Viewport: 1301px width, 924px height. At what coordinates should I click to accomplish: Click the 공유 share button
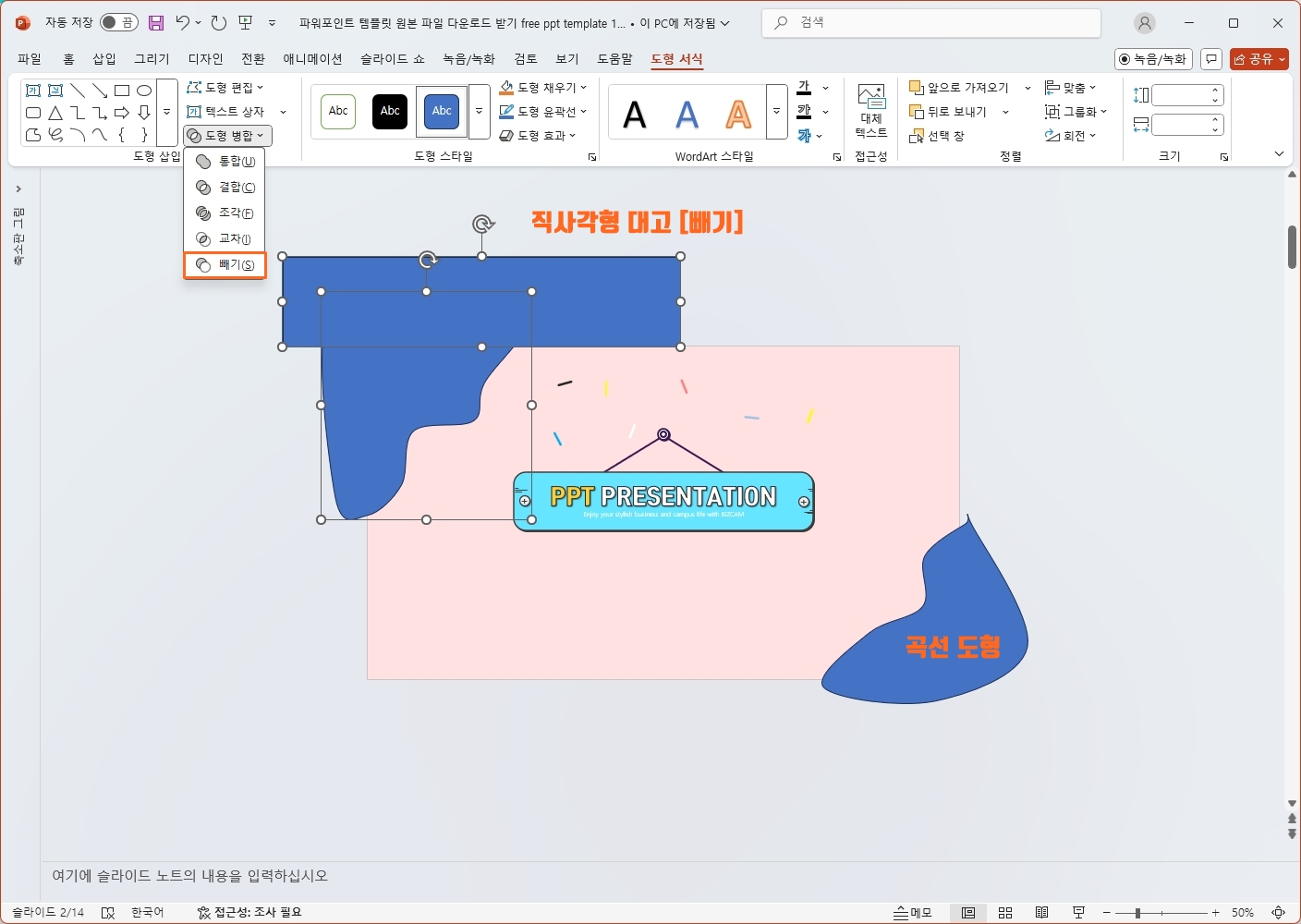coord(1259,59)
